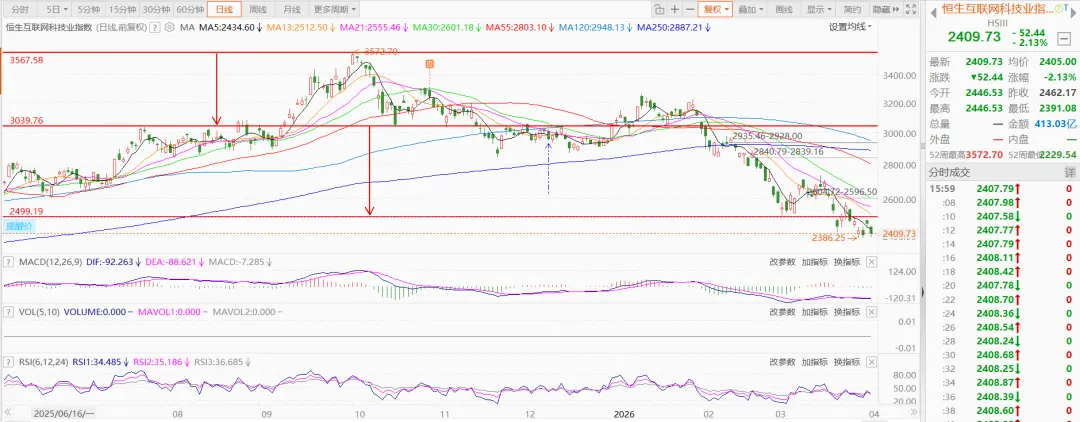Select the 日线 daily tab

click(x=224, y=10)
